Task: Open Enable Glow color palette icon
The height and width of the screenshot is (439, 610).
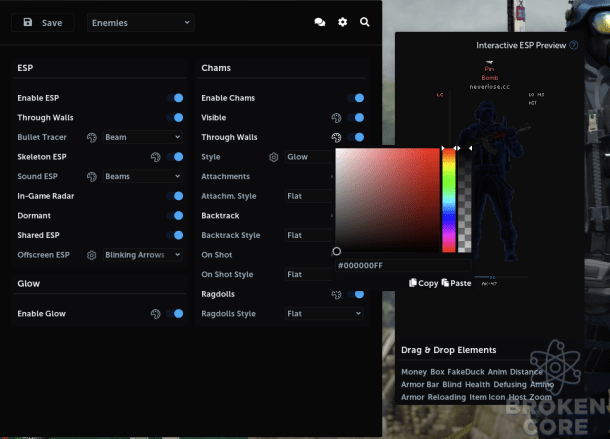Action: pyautogui.click(x=156, y=314)
